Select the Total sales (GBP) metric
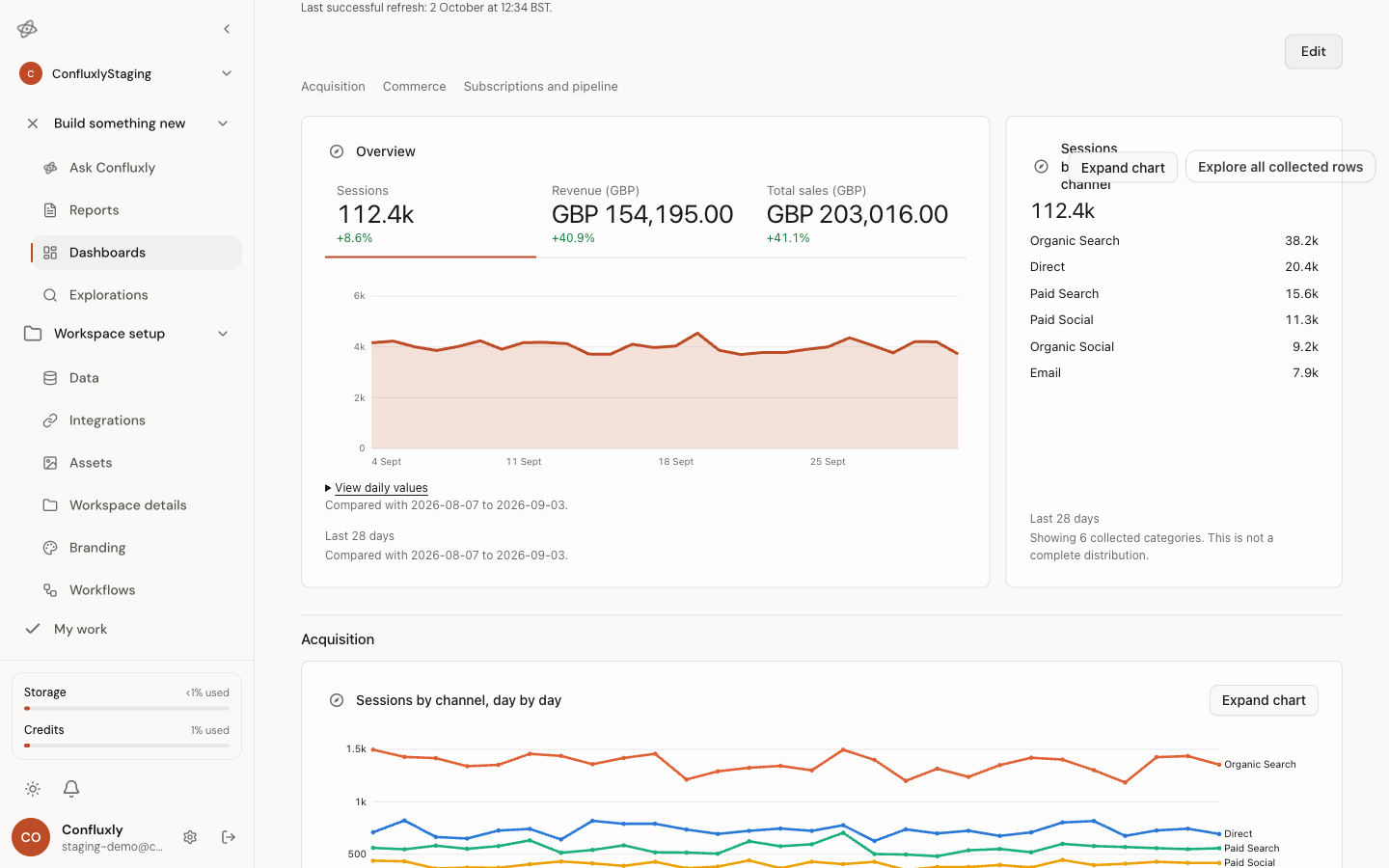Screen dimensions: 1389x868 [858, 216]
